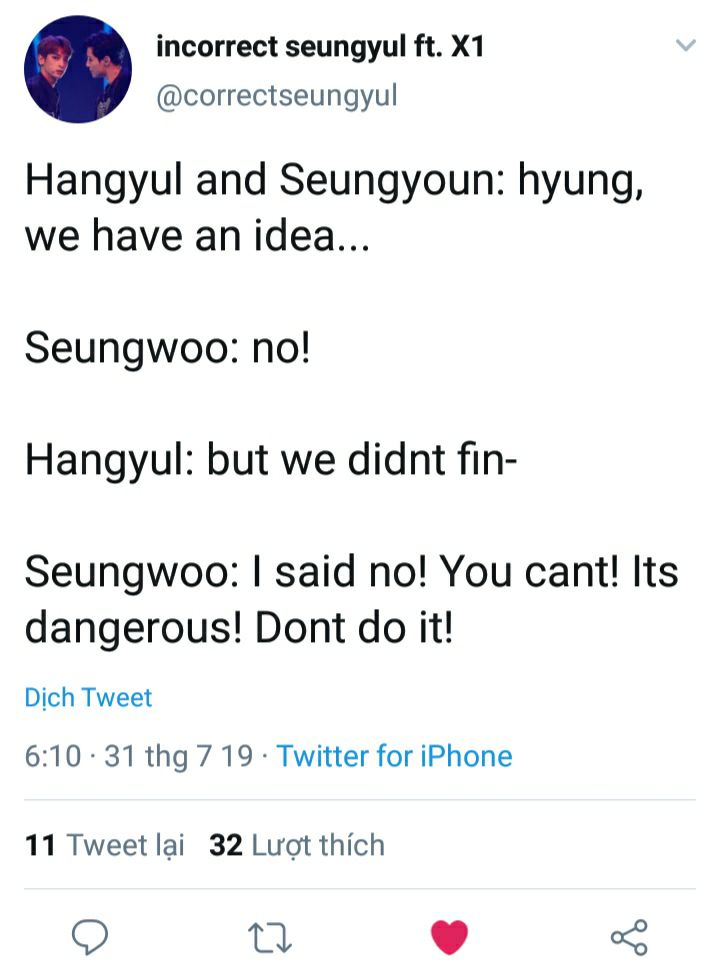The image size is (719, 980).
Task: Open the share icon menu
Action: click(x=629, y=937)
